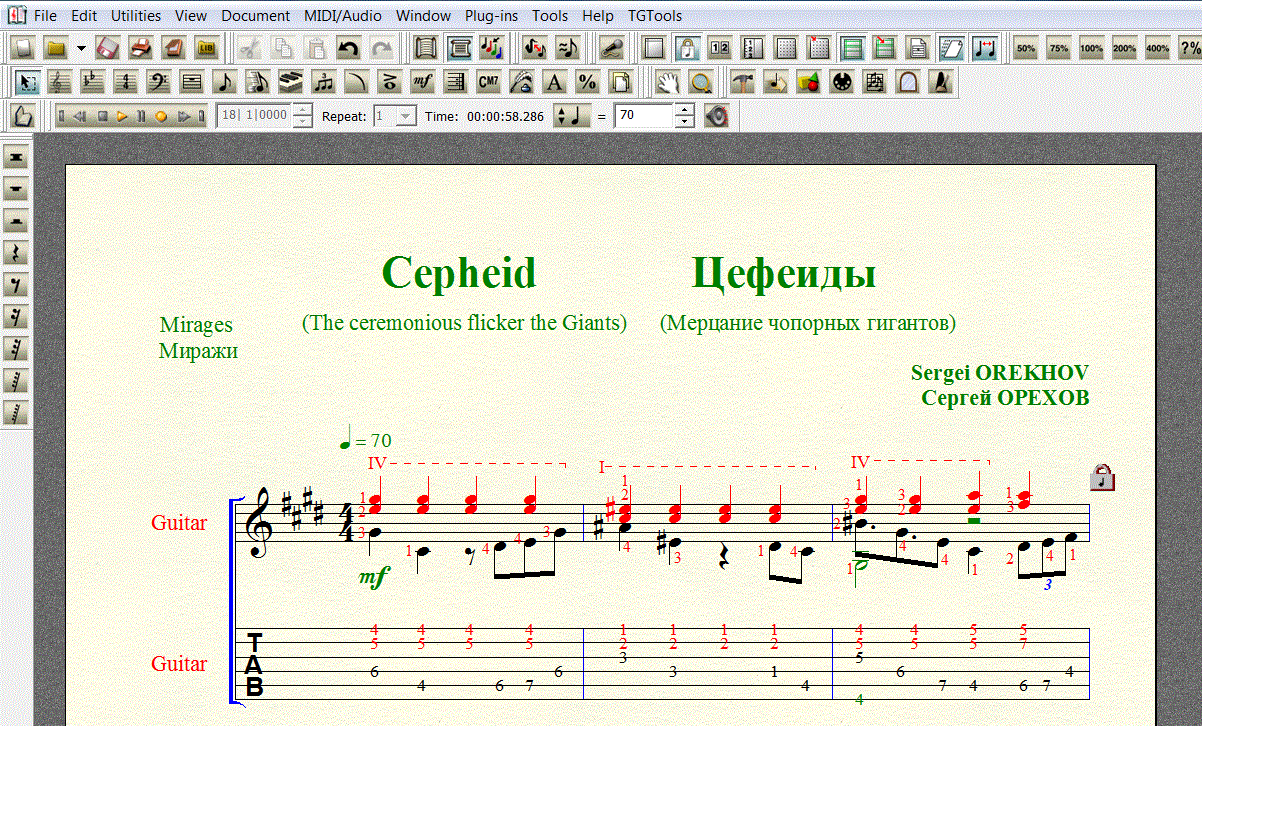Toggle Scroll View mode
This screenshot has height=817, width=1274.
[x=426, y=48]
